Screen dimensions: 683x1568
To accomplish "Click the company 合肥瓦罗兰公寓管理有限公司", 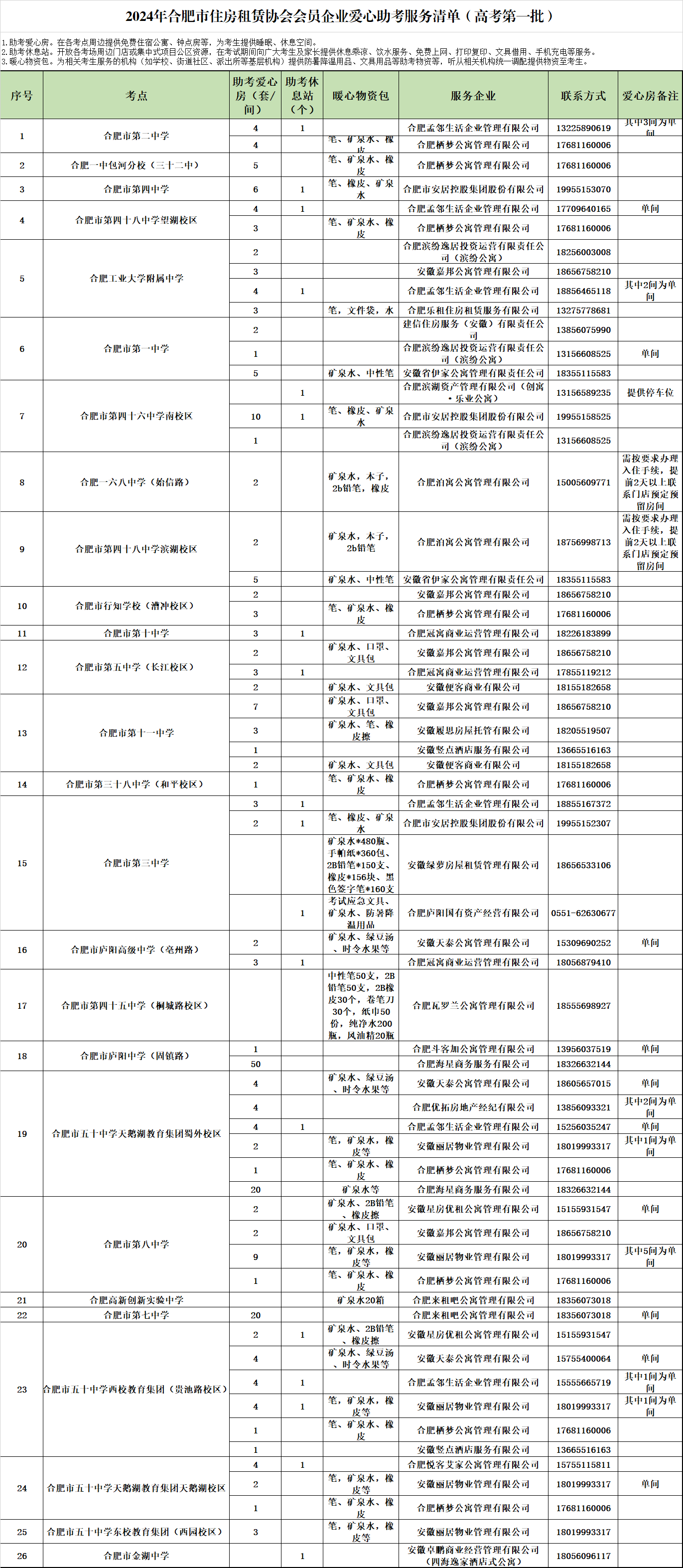I will [473, 1006].
